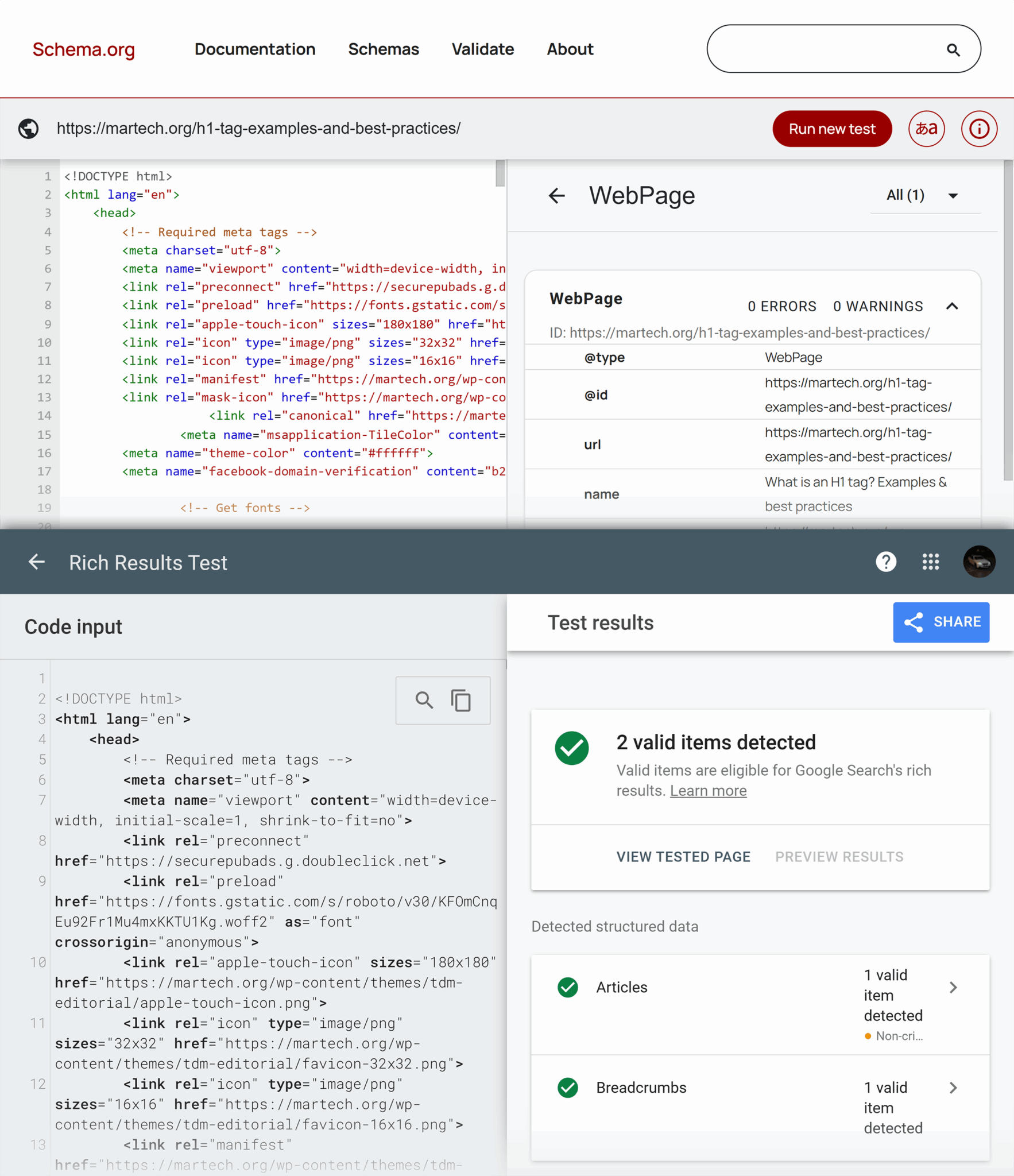Click the large green check for valid items
1014x1176 pixels.
[572, 748]
